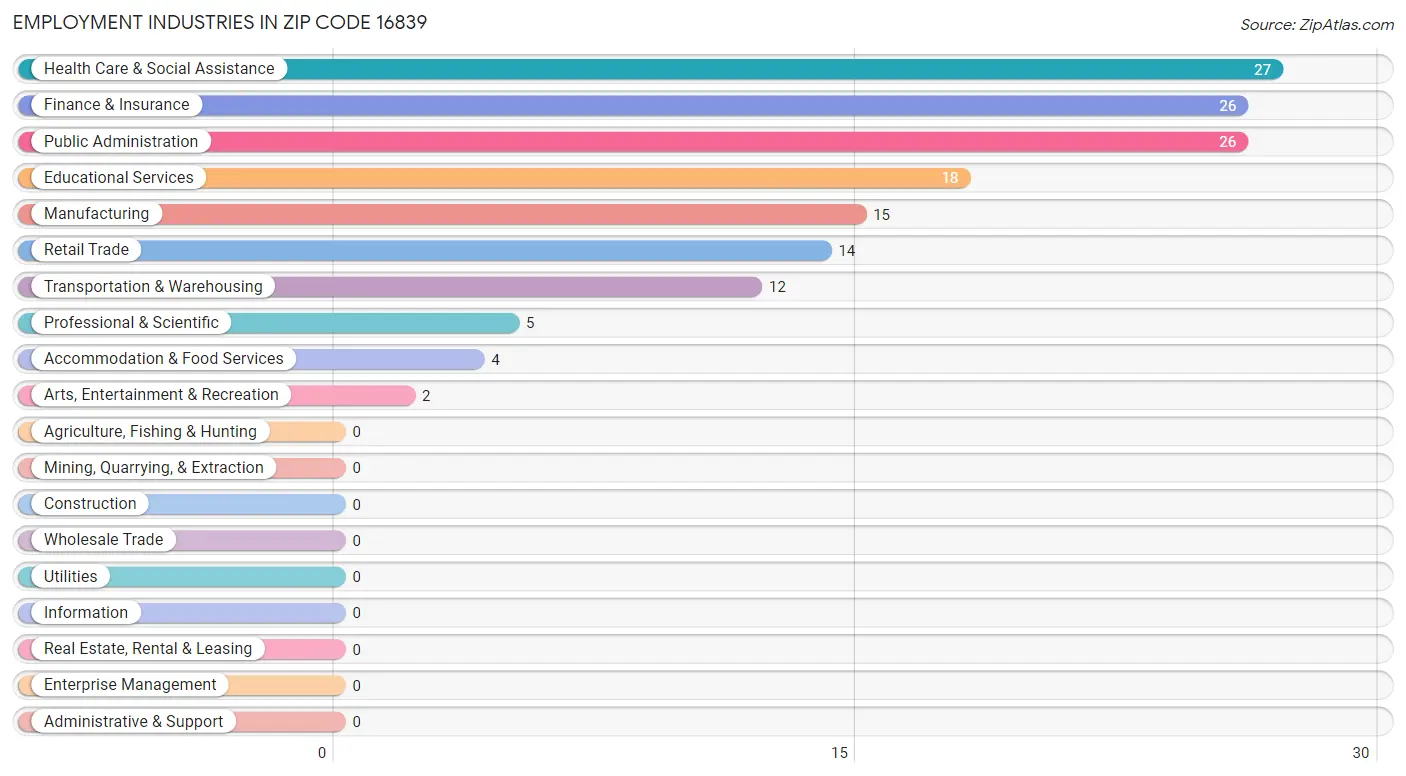Click the chart title Employment Industries in Zip Code 16839

[x=220, y=22]
